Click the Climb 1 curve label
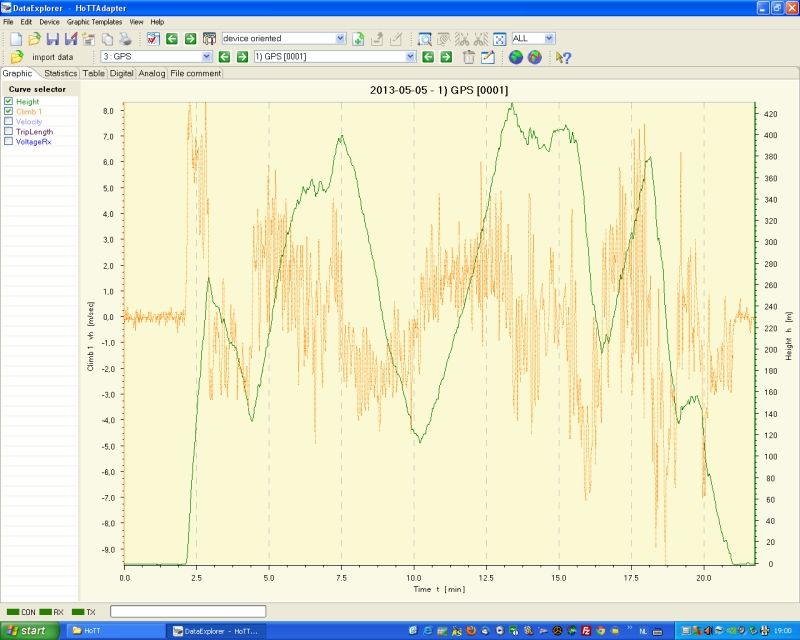 pyautogui.click(x=29, y=111)
